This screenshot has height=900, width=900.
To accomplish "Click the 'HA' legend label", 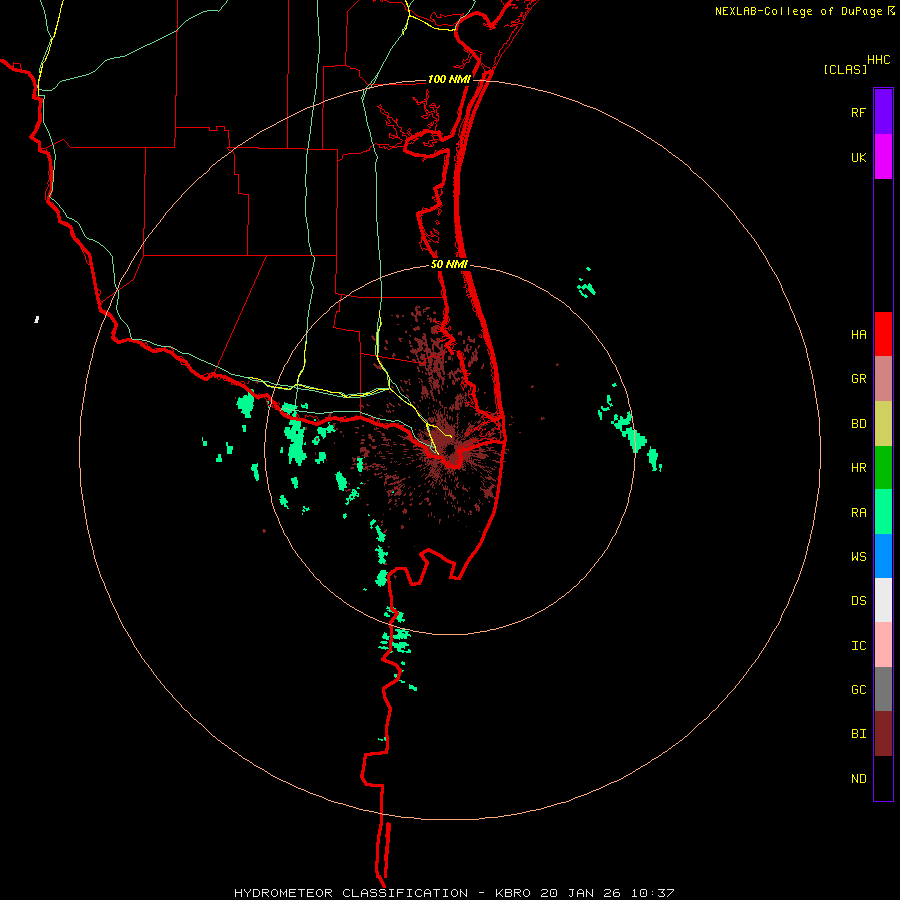I will pos(858,335).
